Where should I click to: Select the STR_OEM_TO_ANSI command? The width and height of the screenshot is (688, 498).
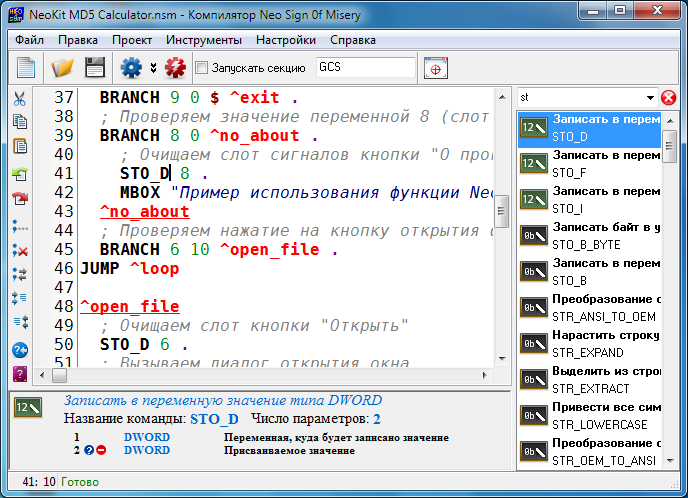(590, 452)
